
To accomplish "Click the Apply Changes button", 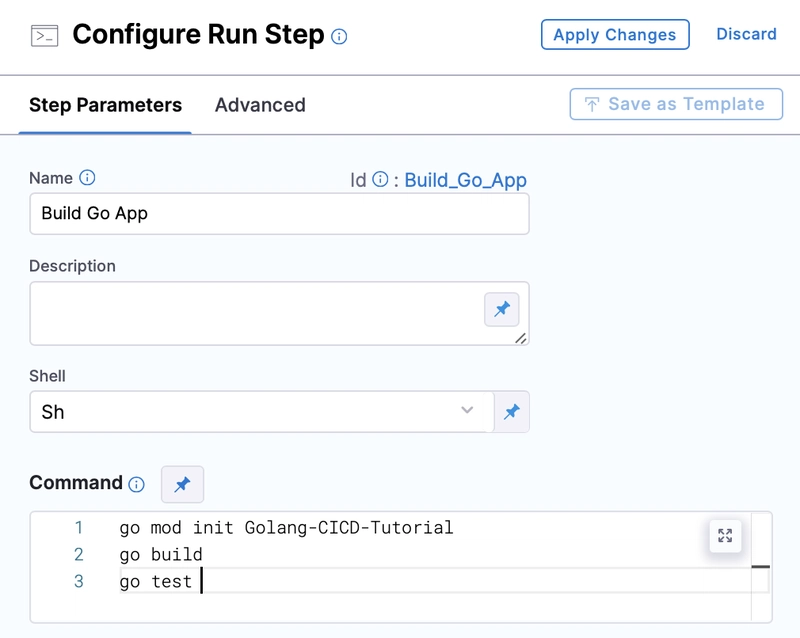I will coord(615,35).
